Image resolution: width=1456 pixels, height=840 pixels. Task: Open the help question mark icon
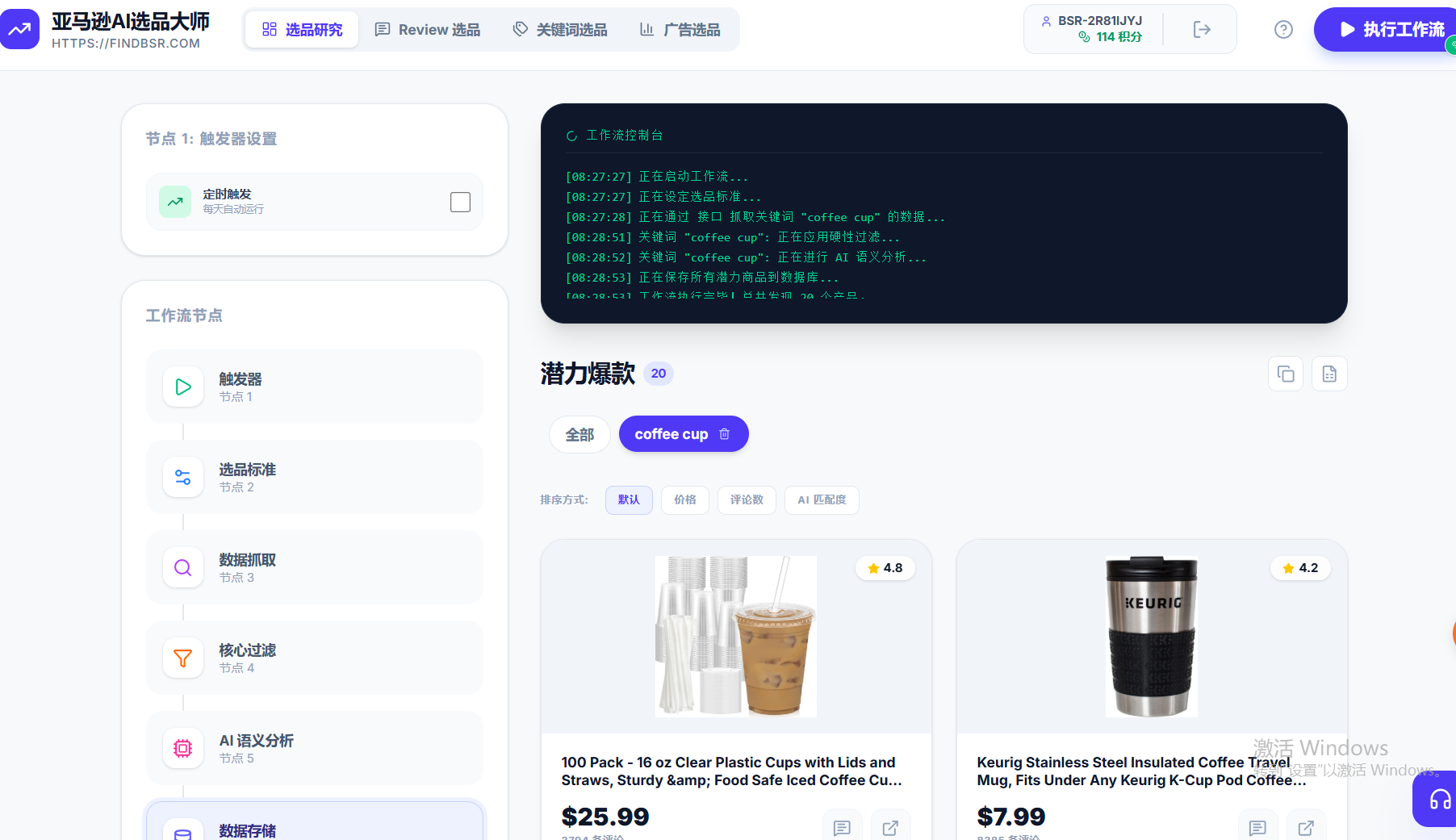[1283, 30]
